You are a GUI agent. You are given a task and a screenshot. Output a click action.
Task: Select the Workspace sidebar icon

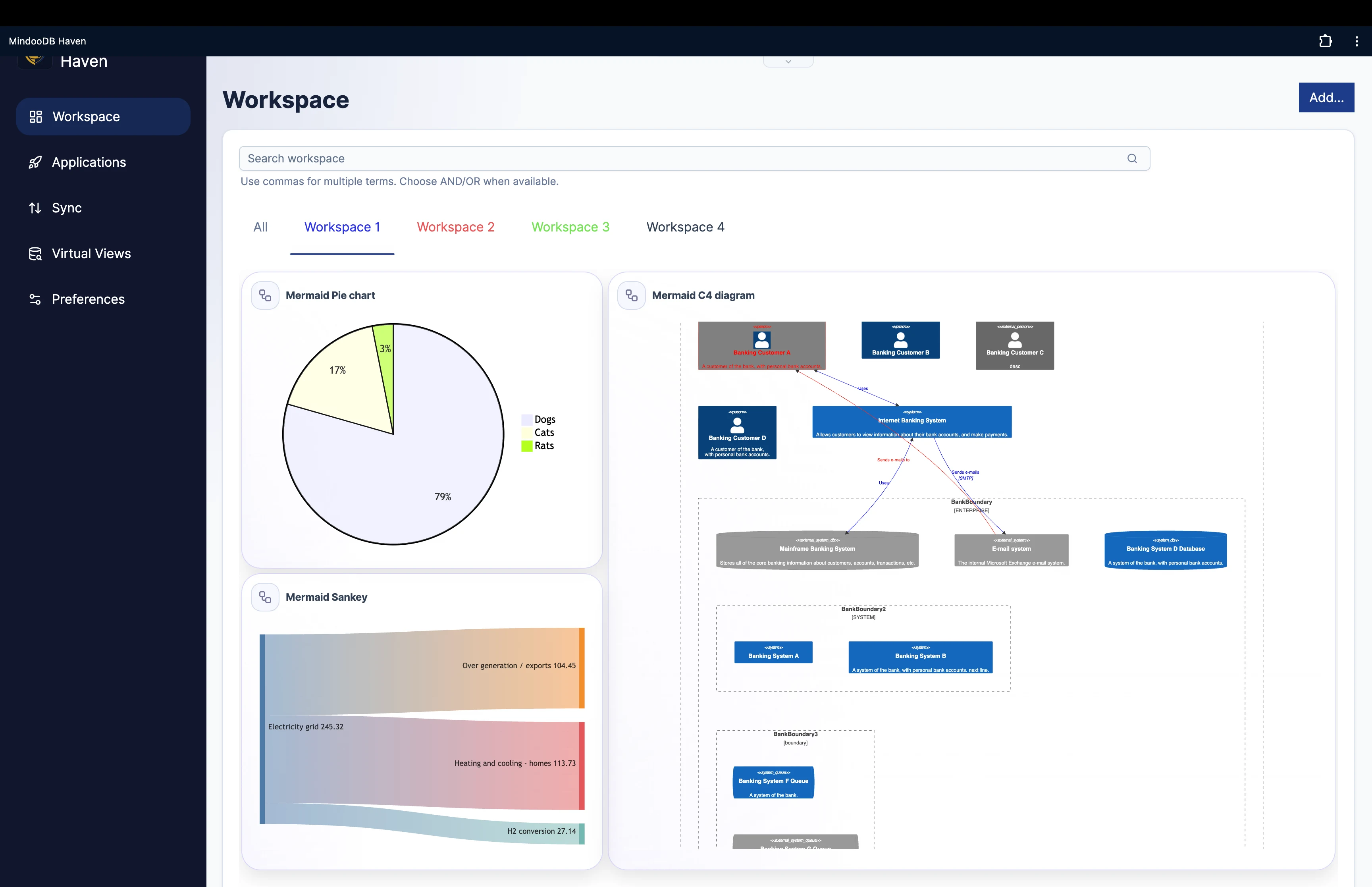click(35, 116)
